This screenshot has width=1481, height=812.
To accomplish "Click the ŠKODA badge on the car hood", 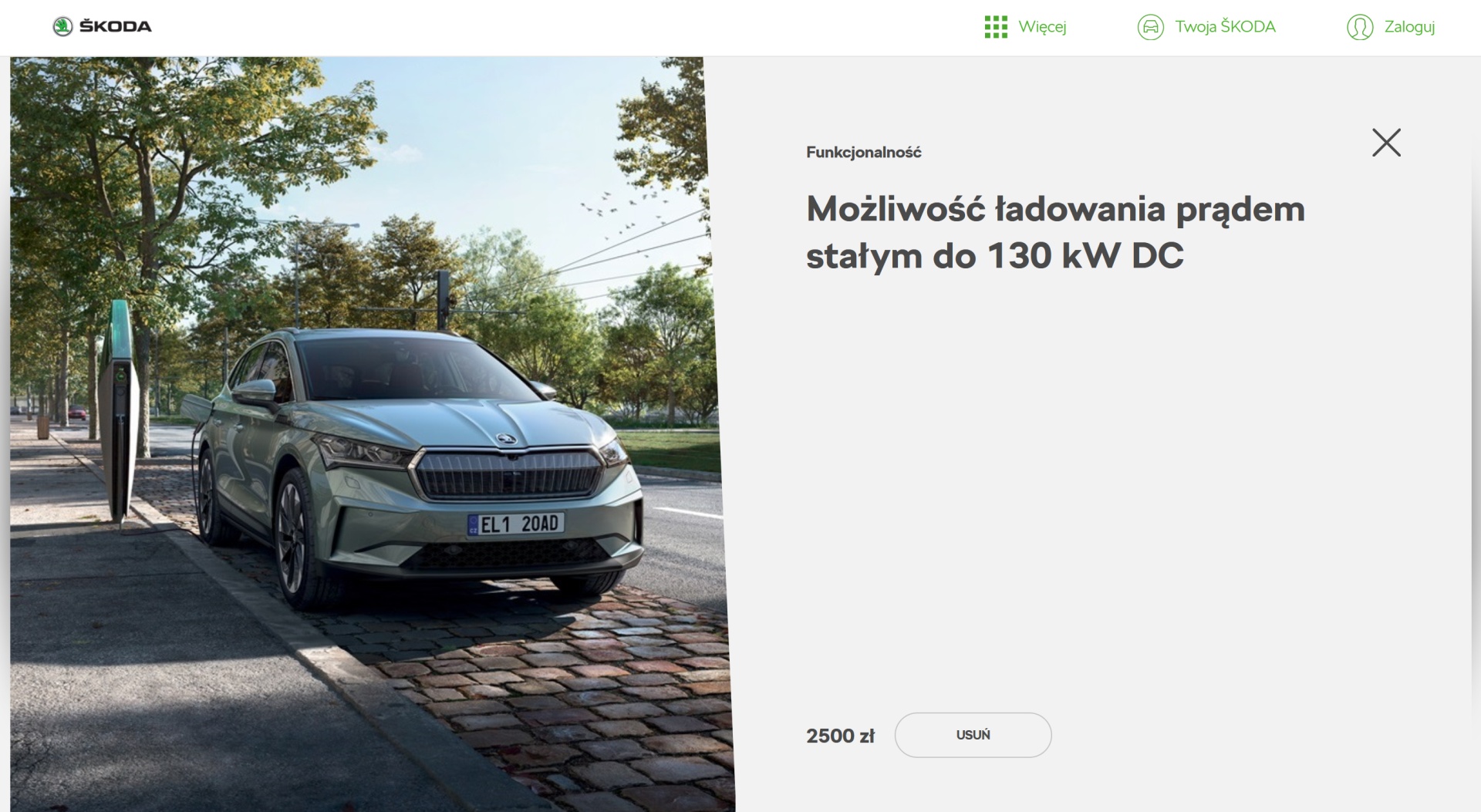I will 505,439.
